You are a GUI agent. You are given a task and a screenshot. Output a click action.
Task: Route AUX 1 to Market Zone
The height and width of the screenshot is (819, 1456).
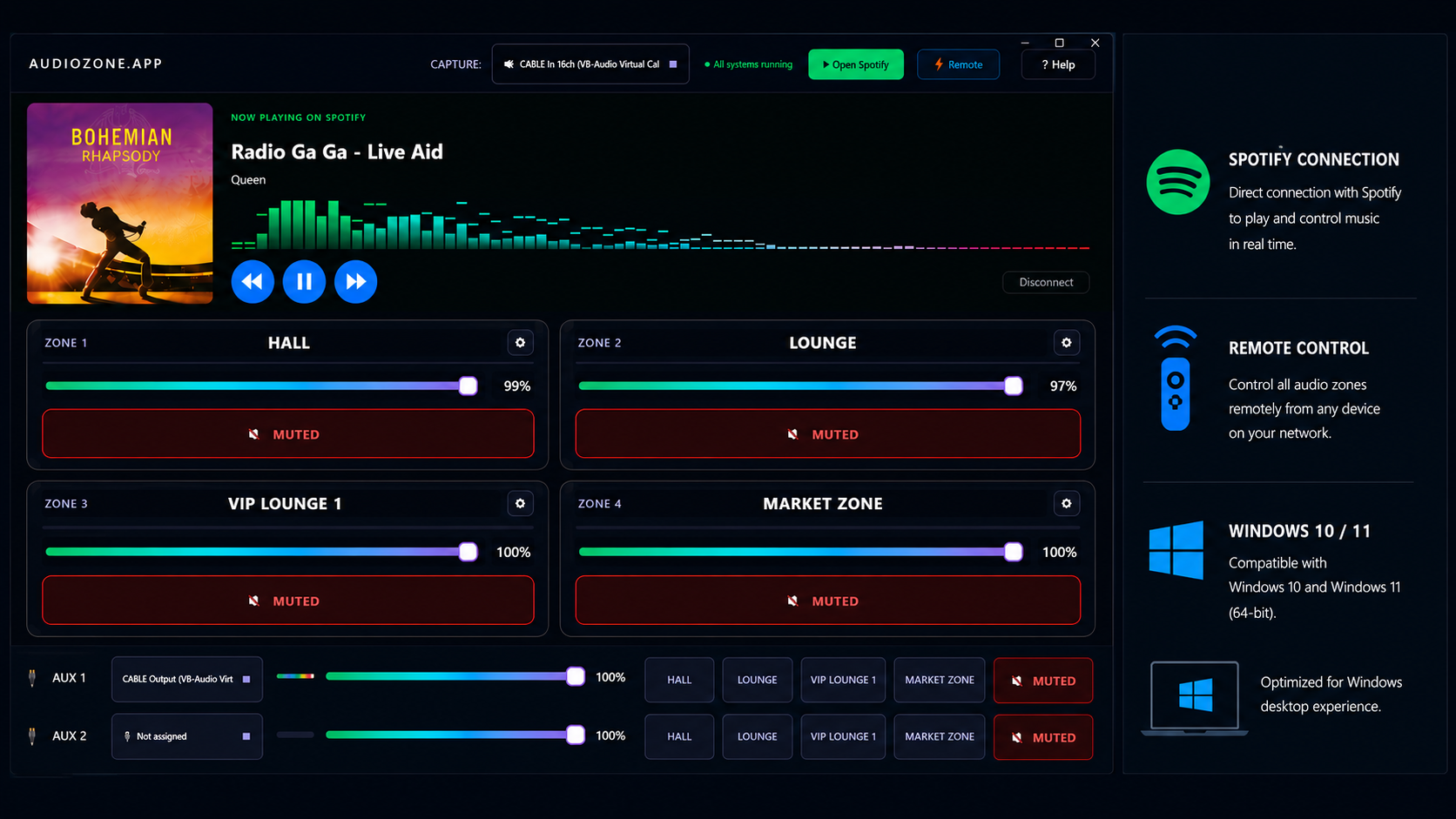940,680
